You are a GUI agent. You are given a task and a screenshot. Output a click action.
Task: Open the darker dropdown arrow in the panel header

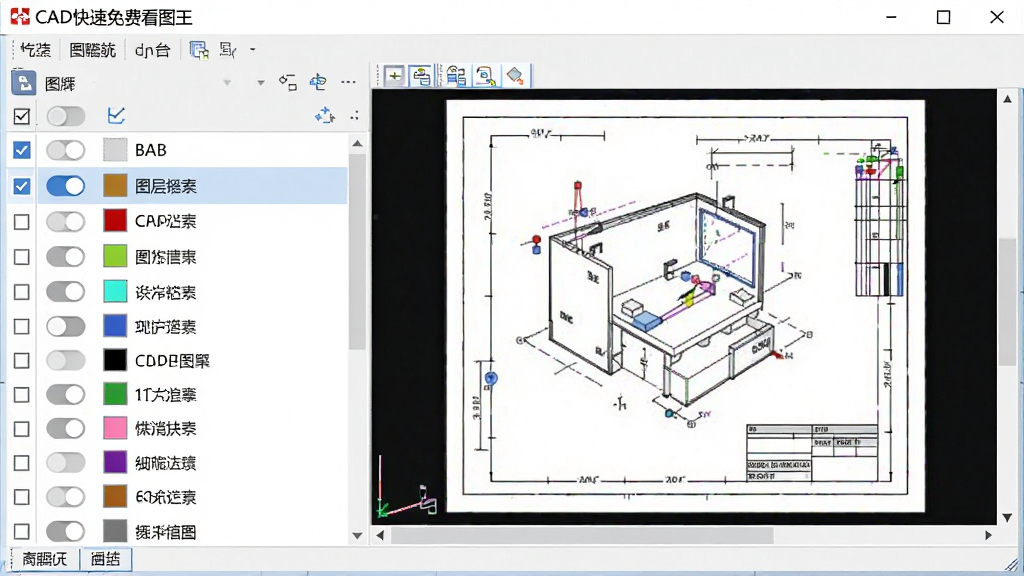[x=261, y=83]
